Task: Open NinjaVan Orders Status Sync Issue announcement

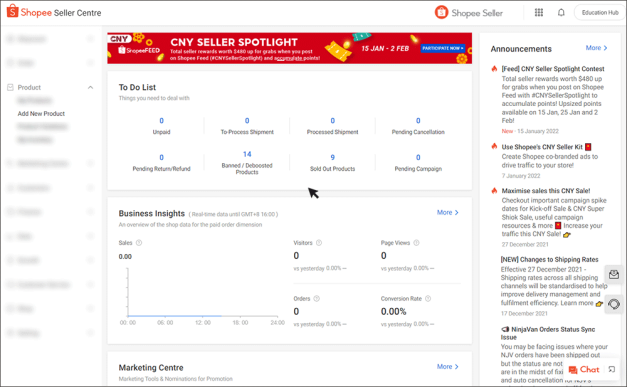Action: click(x=549, y=333)
